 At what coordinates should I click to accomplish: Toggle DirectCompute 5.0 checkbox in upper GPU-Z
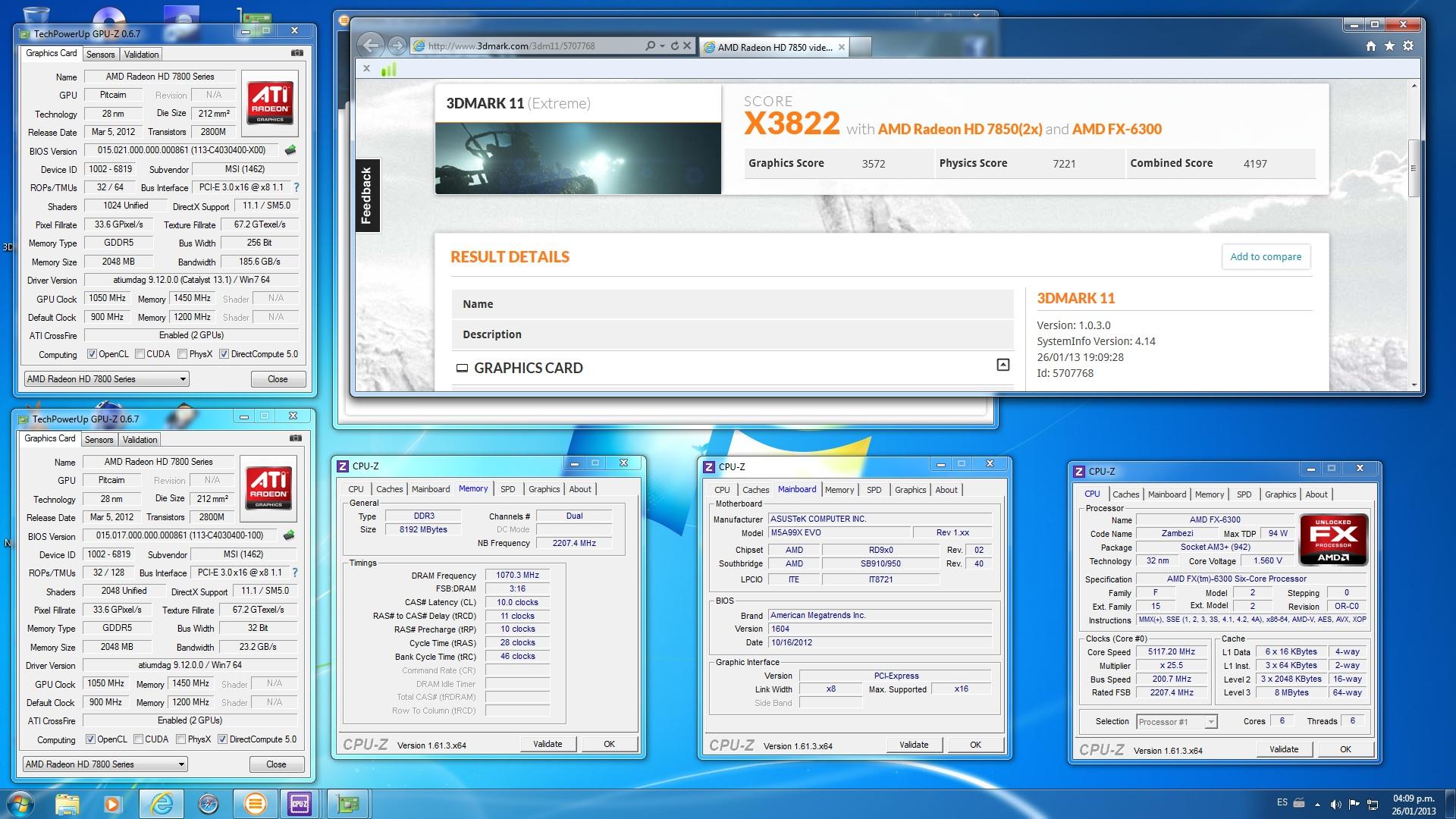tap(224, 354)
